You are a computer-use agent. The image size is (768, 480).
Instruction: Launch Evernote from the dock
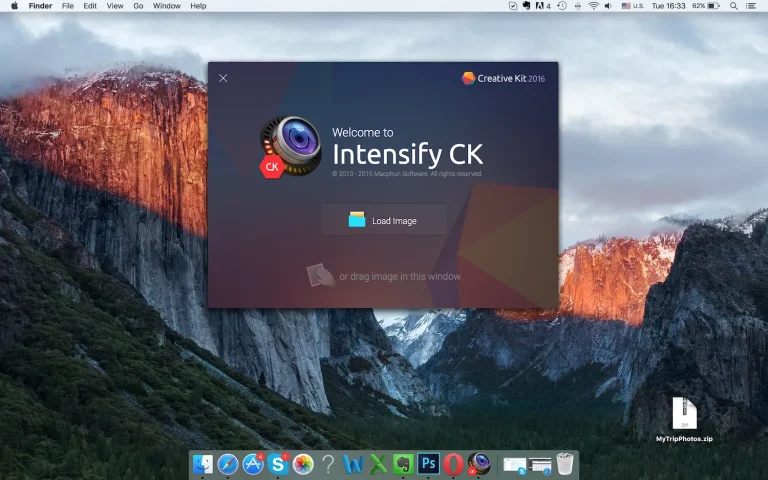tap(403, 464)
